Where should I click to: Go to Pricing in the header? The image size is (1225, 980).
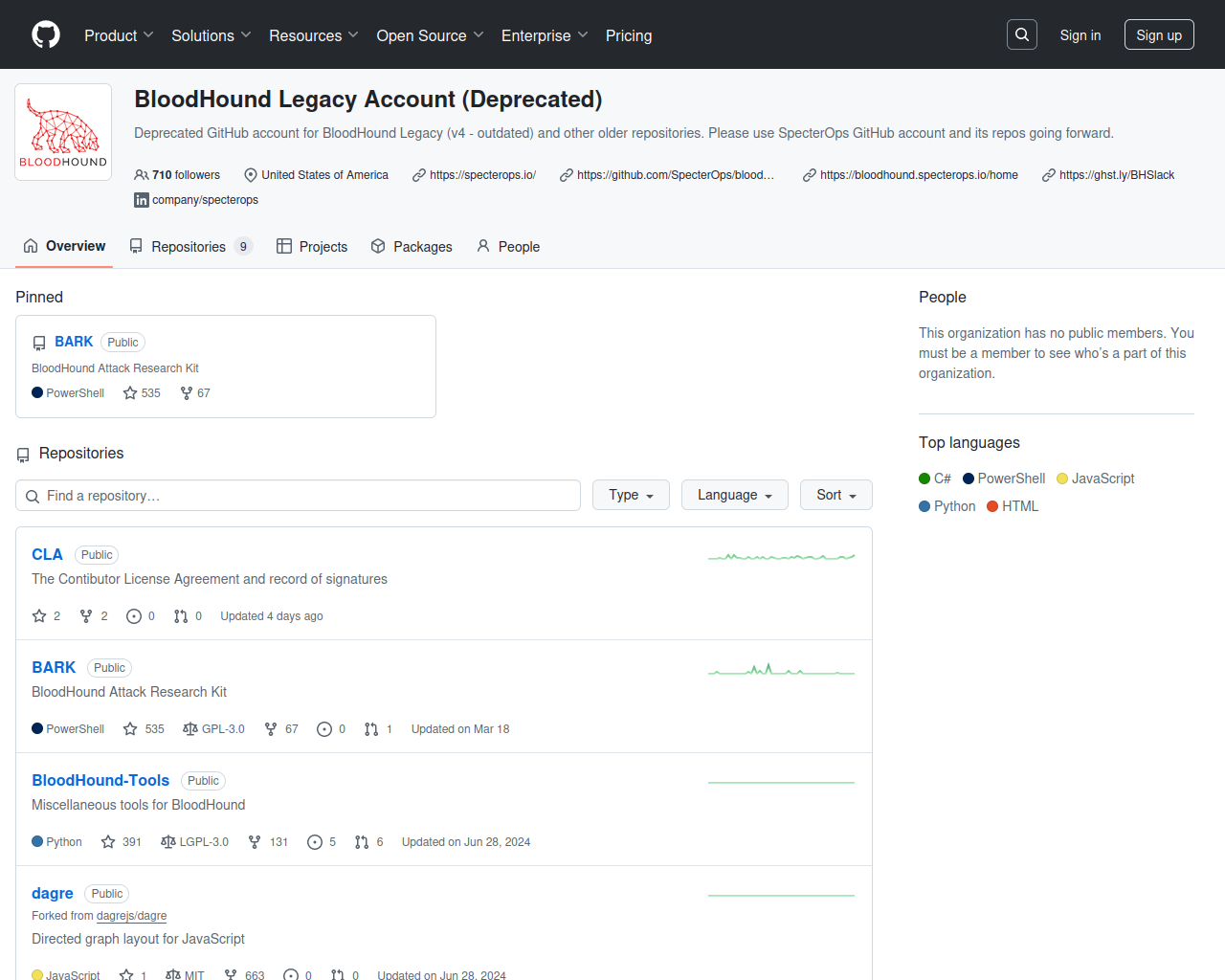629,35
